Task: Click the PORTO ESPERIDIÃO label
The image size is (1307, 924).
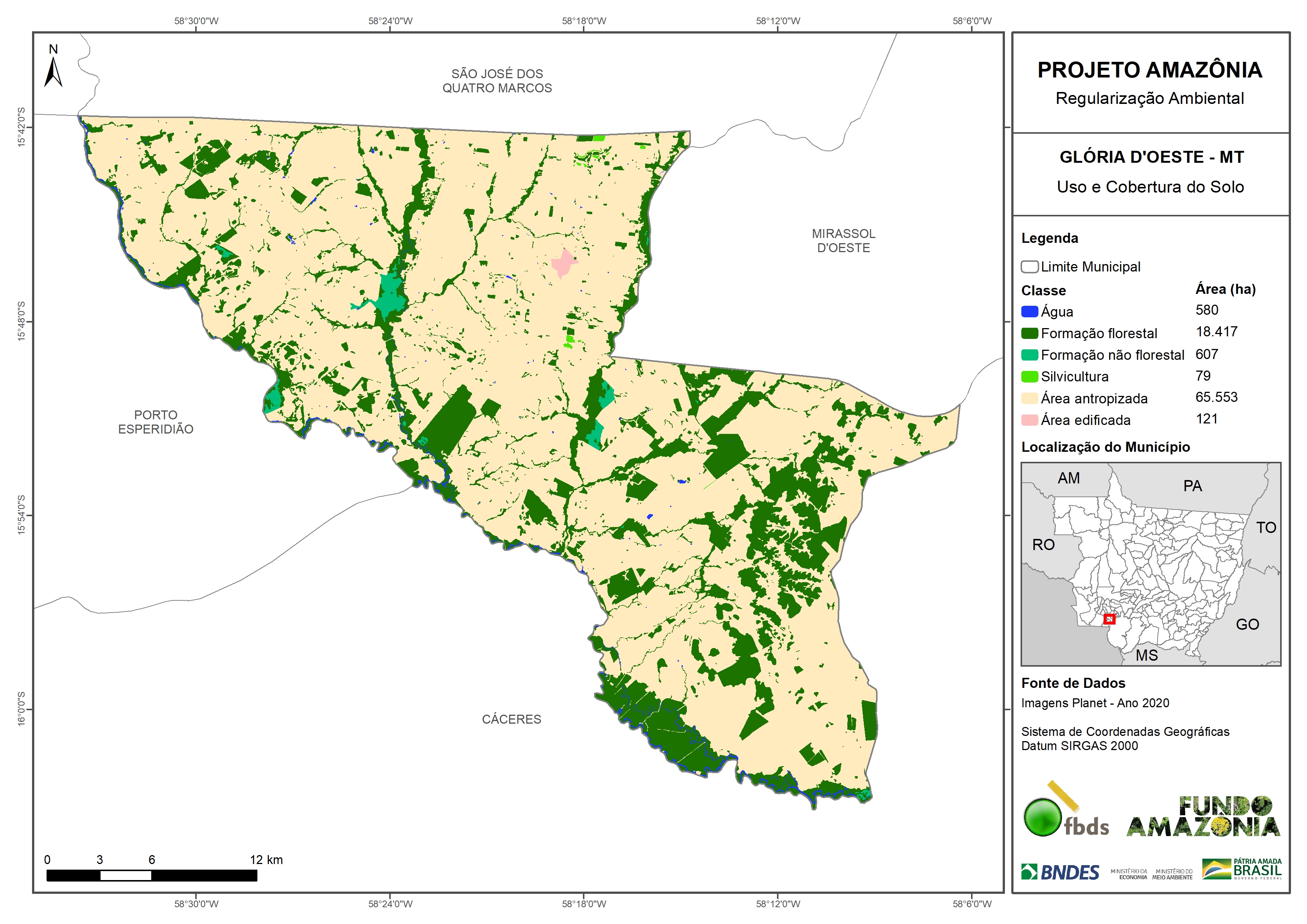Action: [155, 422]
